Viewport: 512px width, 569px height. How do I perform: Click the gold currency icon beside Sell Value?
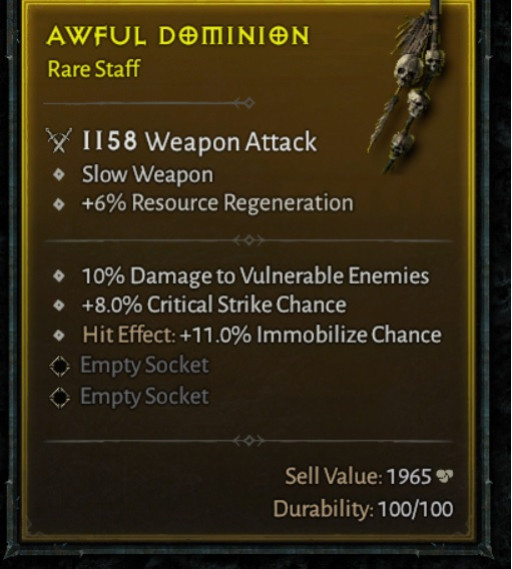click(x=445, y=475)
